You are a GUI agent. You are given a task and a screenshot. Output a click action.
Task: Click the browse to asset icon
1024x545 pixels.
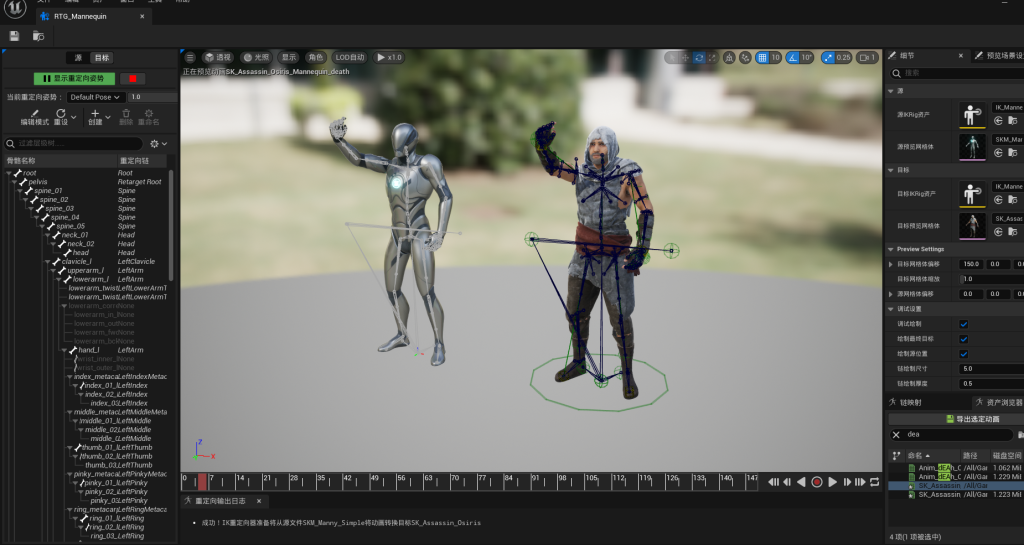click(x=39, y=37)
